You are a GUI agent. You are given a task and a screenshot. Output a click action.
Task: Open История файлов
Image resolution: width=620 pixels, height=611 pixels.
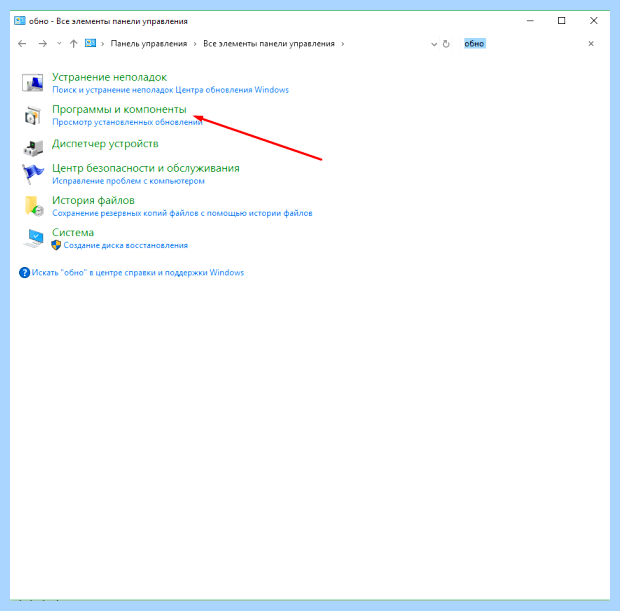tap(93, 201)
